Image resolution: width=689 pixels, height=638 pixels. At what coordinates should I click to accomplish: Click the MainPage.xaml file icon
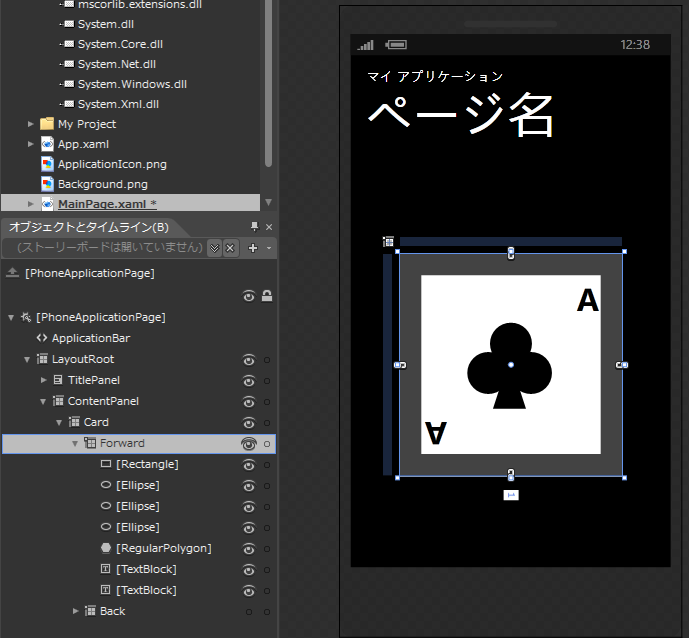(x=47, y=203)
